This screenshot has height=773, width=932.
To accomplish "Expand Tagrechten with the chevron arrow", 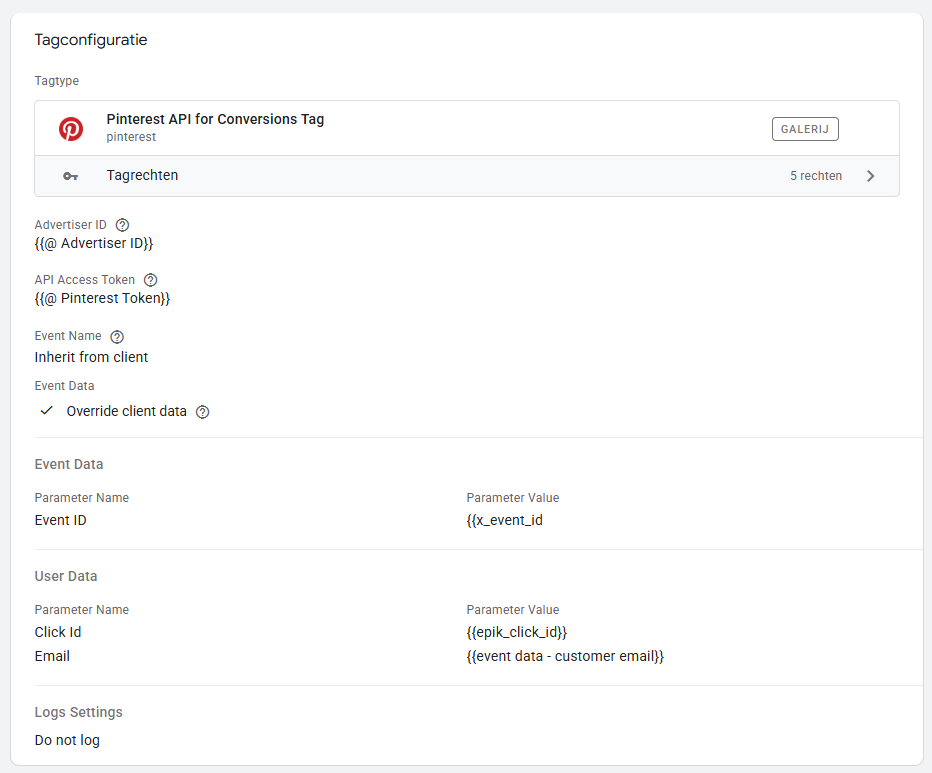I will [870, 176].
